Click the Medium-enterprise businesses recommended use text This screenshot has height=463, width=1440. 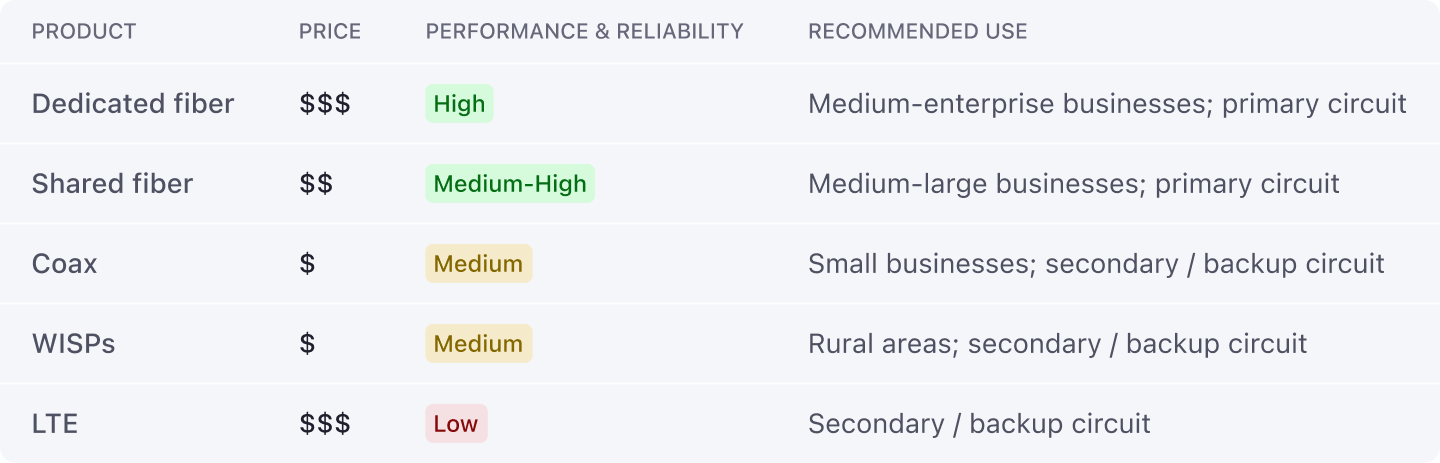1108,104
